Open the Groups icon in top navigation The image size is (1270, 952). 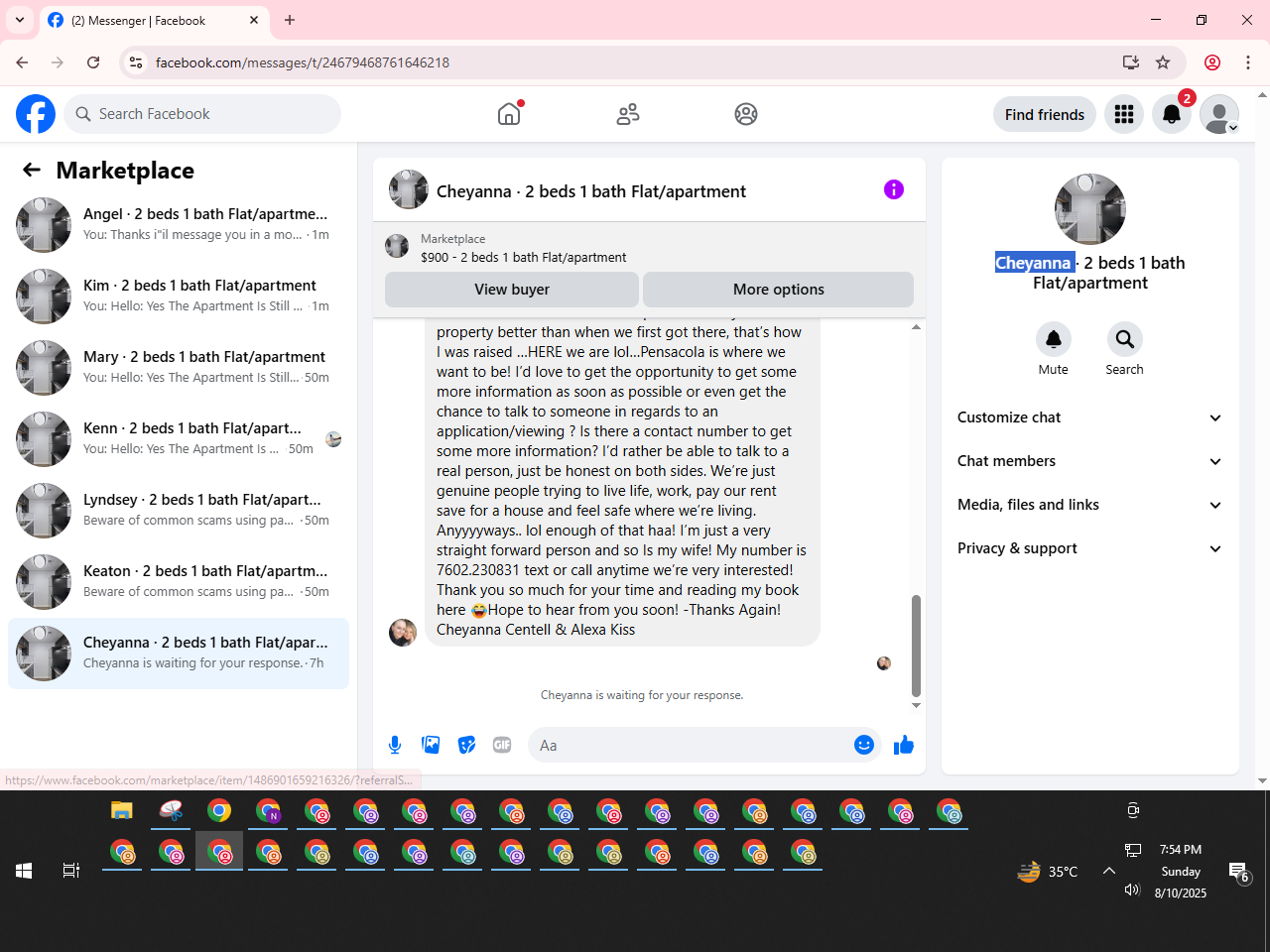pos(746,114)
